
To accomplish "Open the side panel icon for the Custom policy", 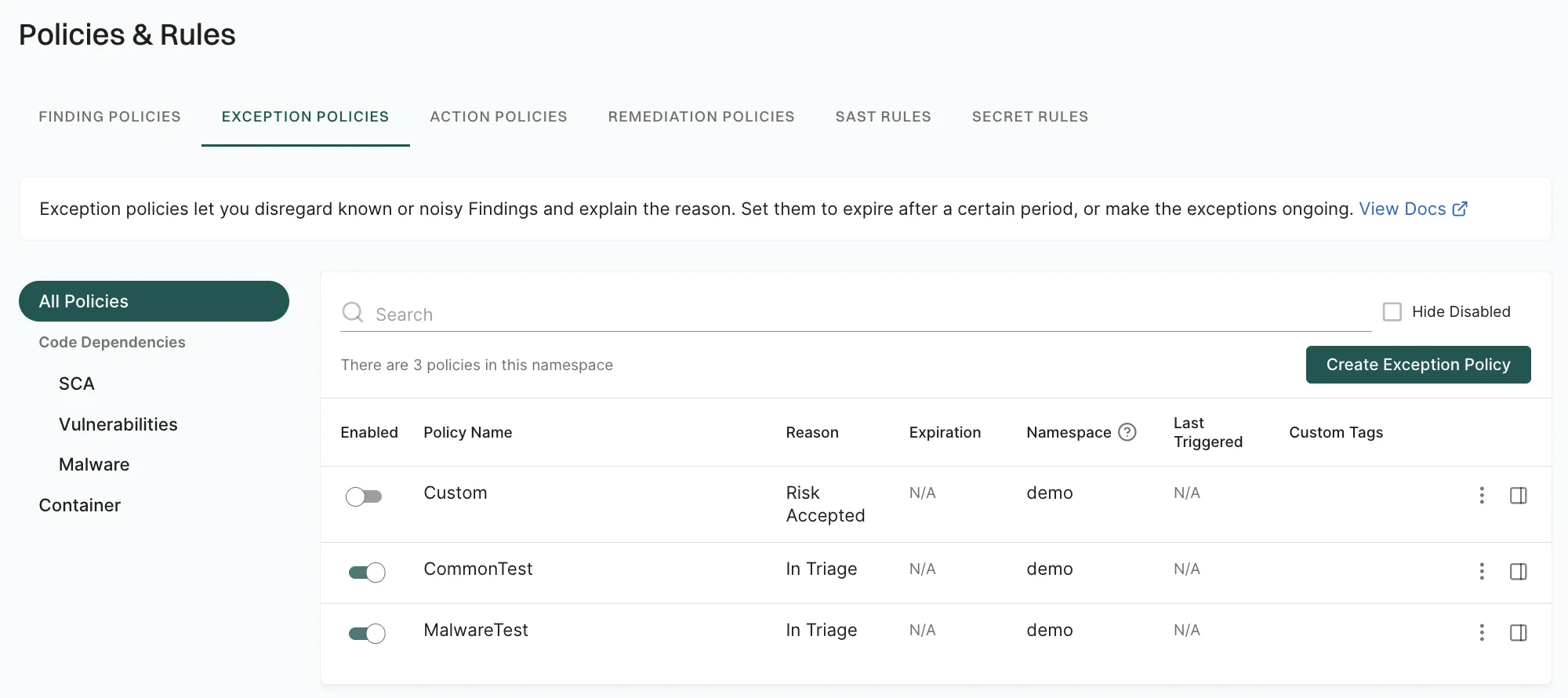I will point(1518,495).
